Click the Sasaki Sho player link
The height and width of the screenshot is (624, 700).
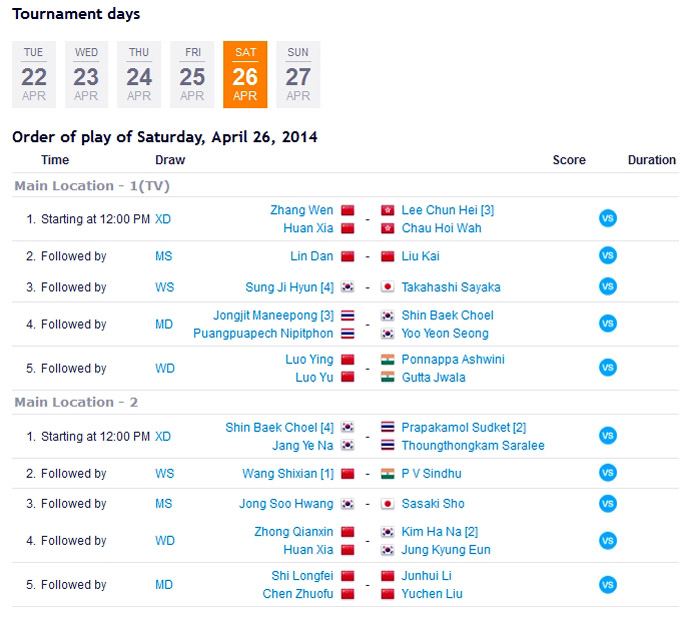tap(433, 504)
